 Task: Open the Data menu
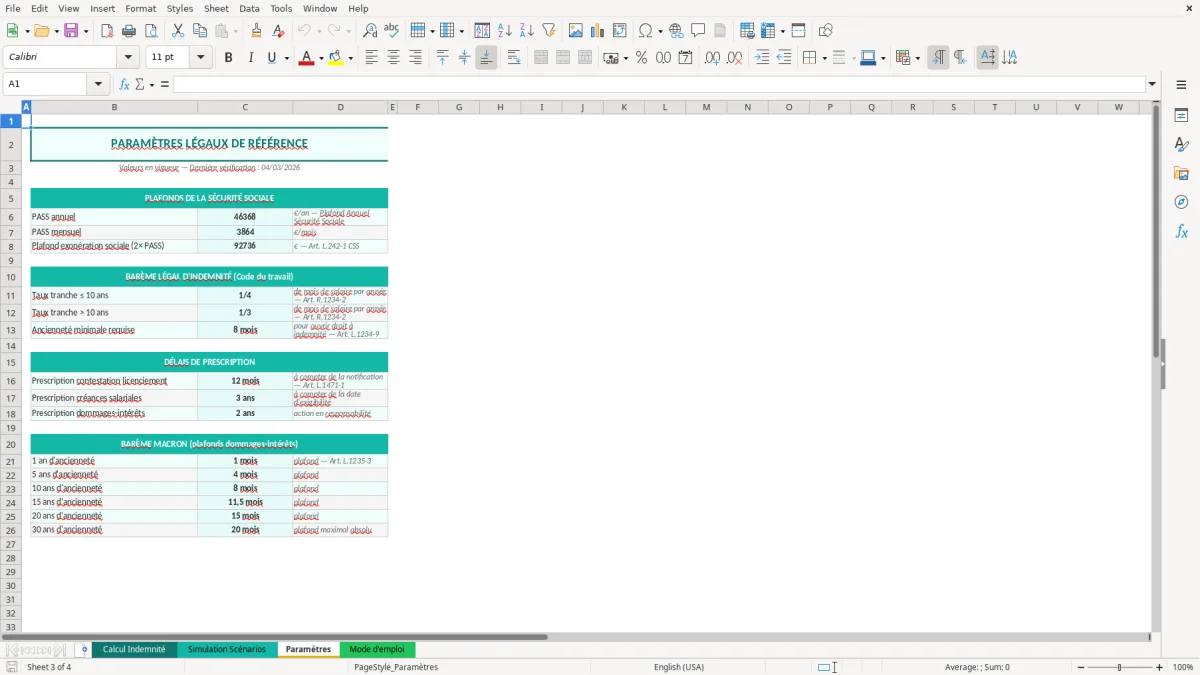tap(249, 8)
